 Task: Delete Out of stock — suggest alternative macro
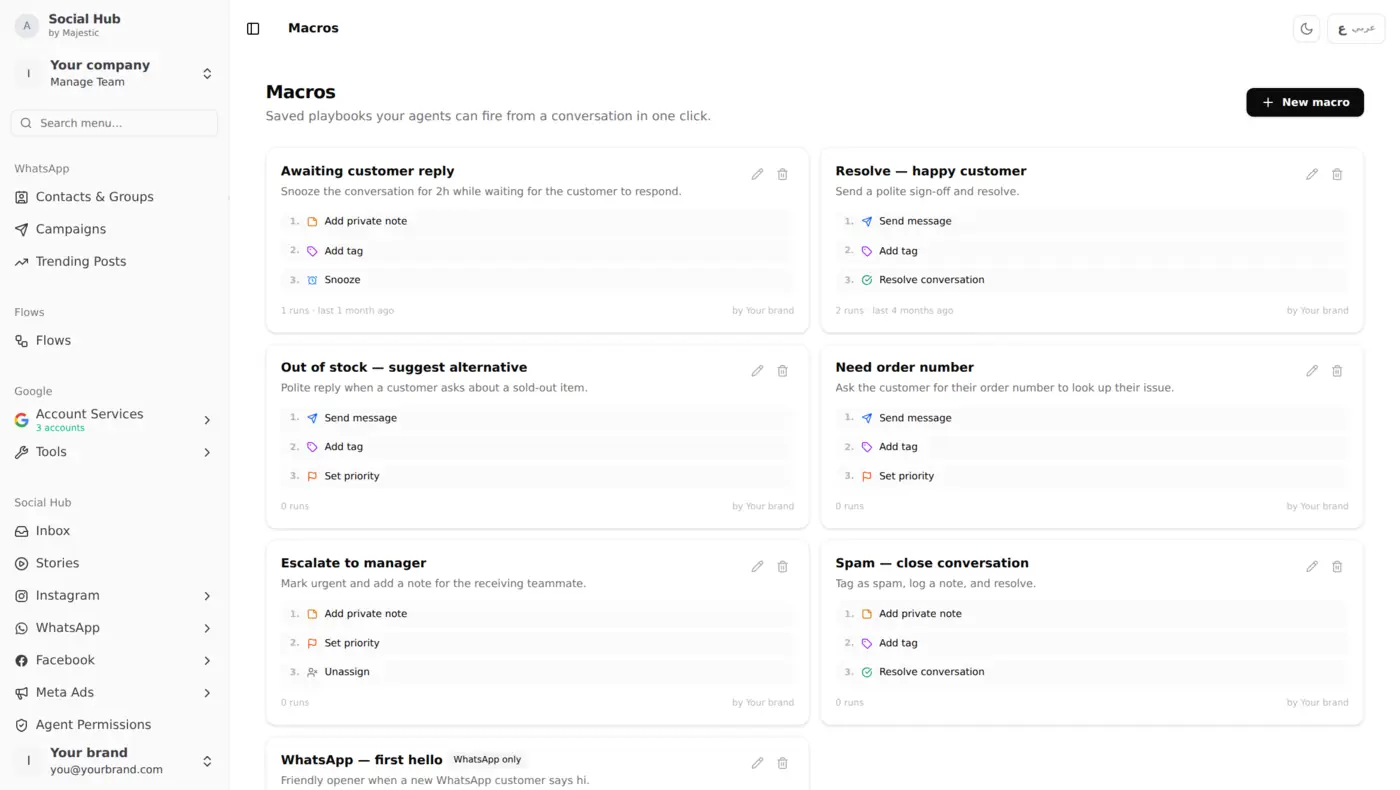783,371
